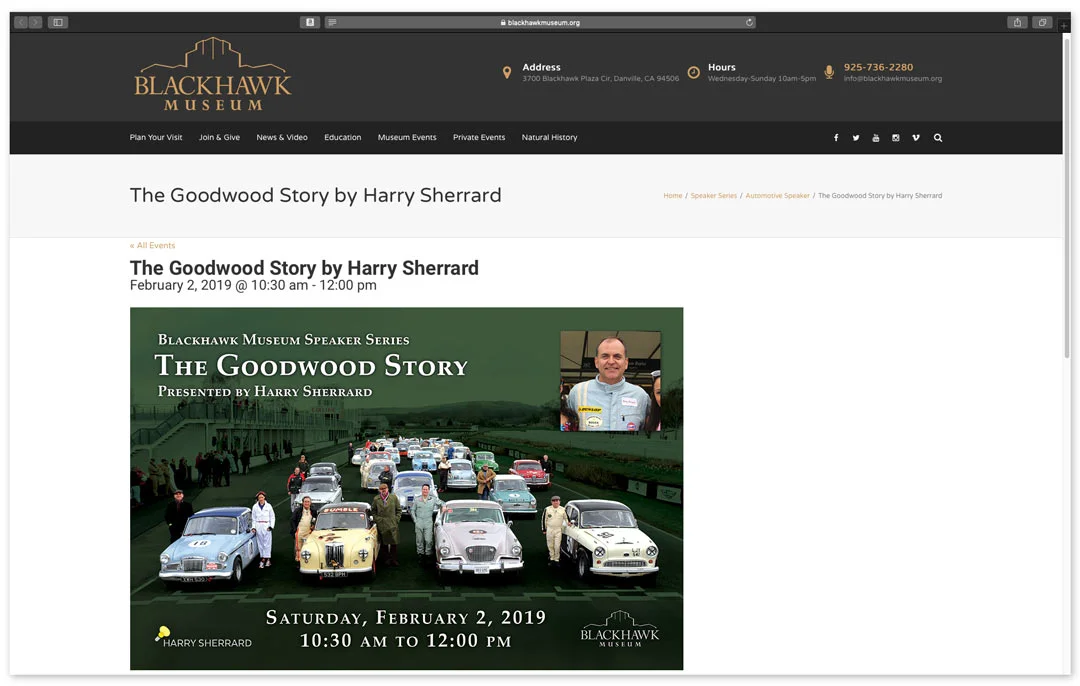Open Plan Your Visit menu

click(x=156, y=138)
